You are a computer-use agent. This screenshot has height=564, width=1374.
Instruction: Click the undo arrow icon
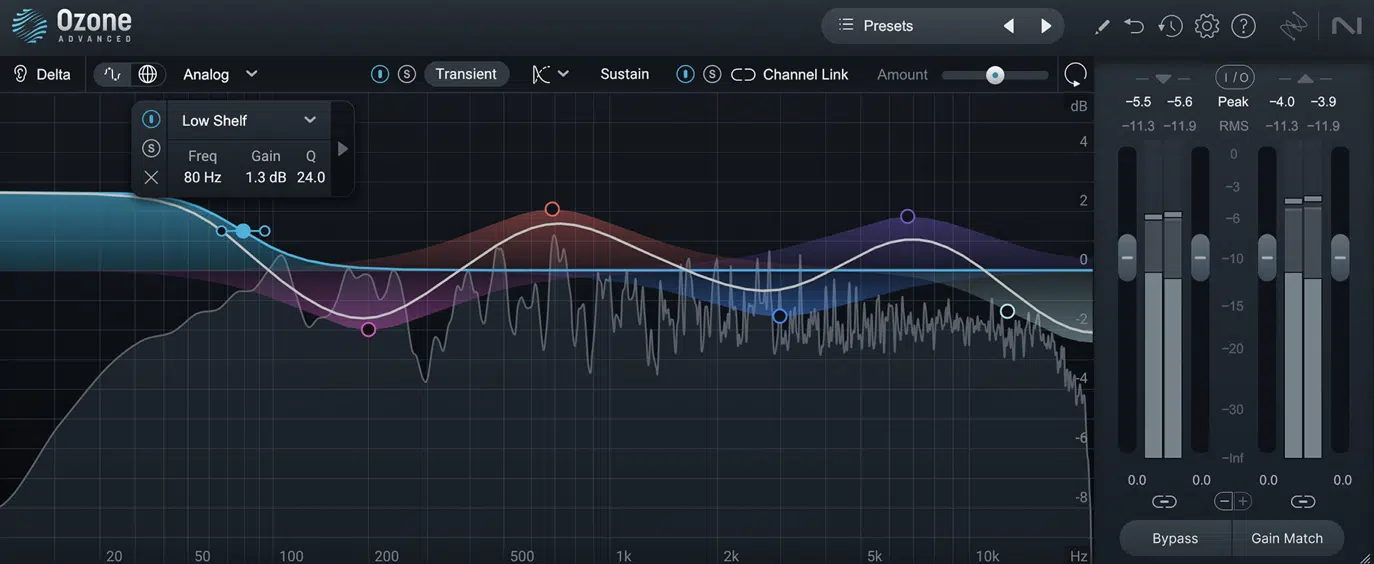(1134, 26)
